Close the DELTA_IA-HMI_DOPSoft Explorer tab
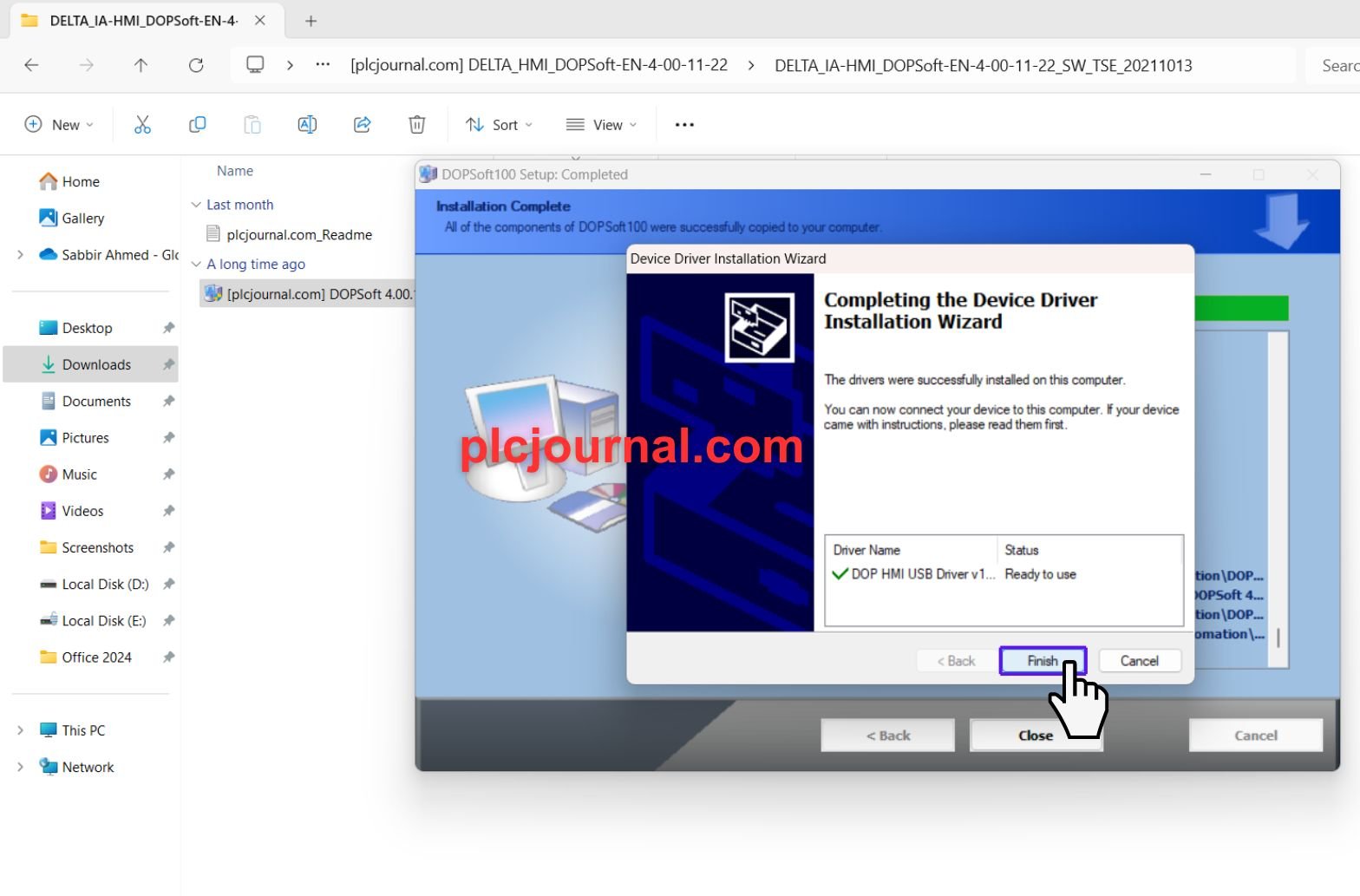The height and width of the screenshot is (896, 1360). click(260, 20)
